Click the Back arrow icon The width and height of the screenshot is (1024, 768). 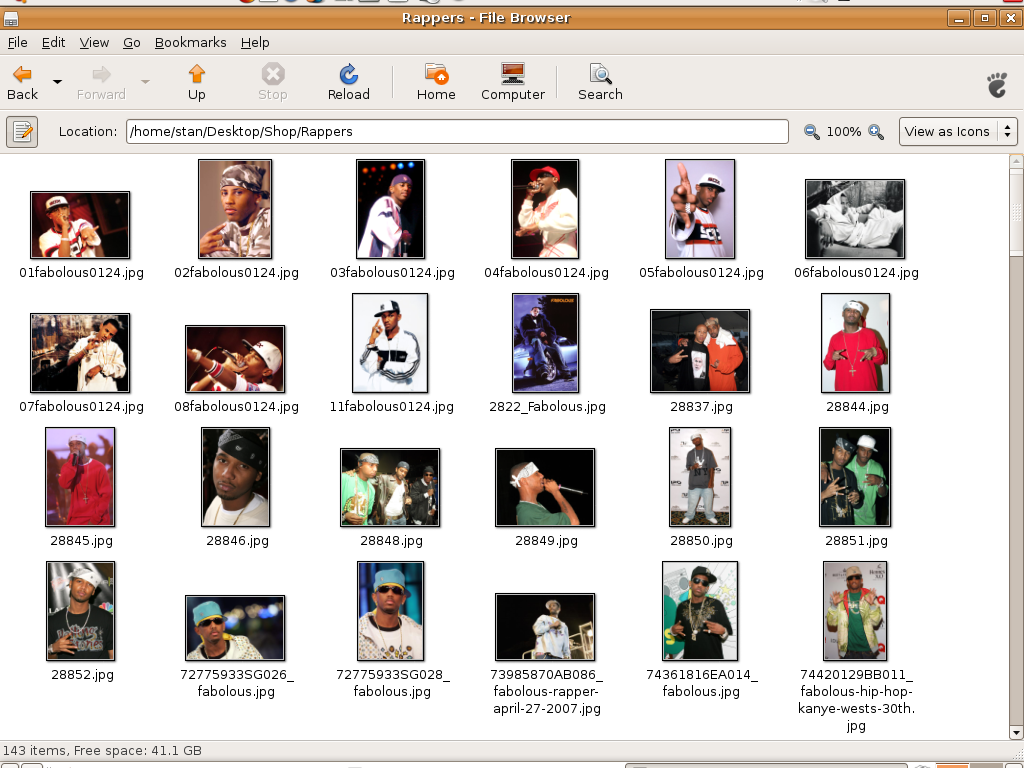[x=22, y=75]
